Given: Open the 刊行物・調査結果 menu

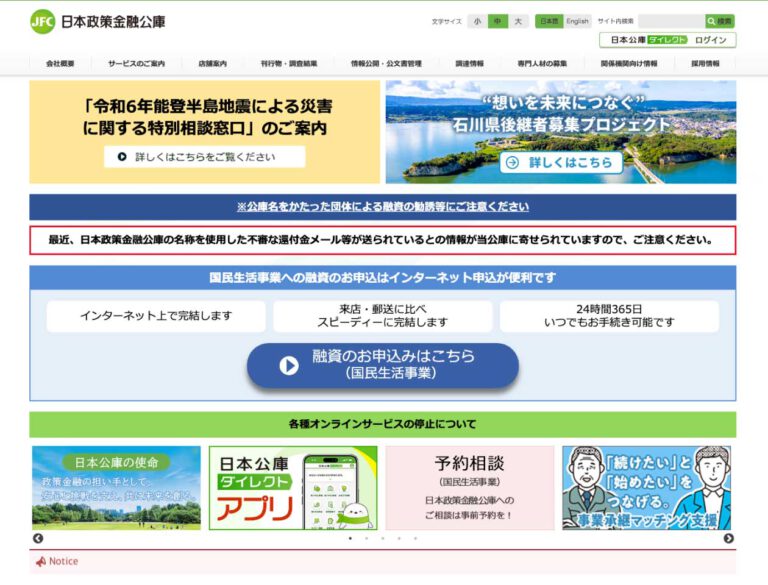Looking at the screenshot, I should [289, 64].
